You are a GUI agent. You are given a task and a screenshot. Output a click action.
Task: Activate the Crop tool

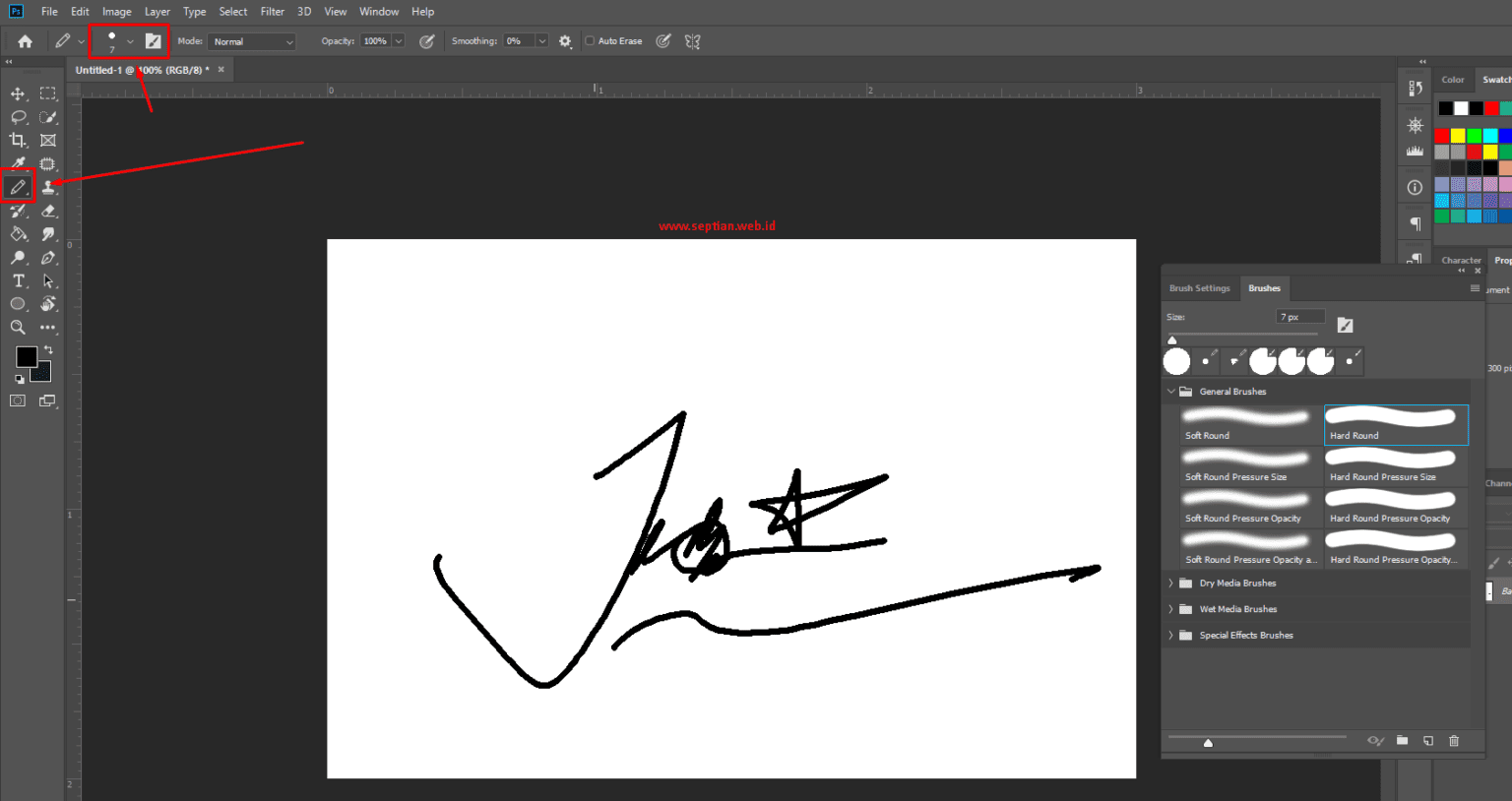point(18,141)
